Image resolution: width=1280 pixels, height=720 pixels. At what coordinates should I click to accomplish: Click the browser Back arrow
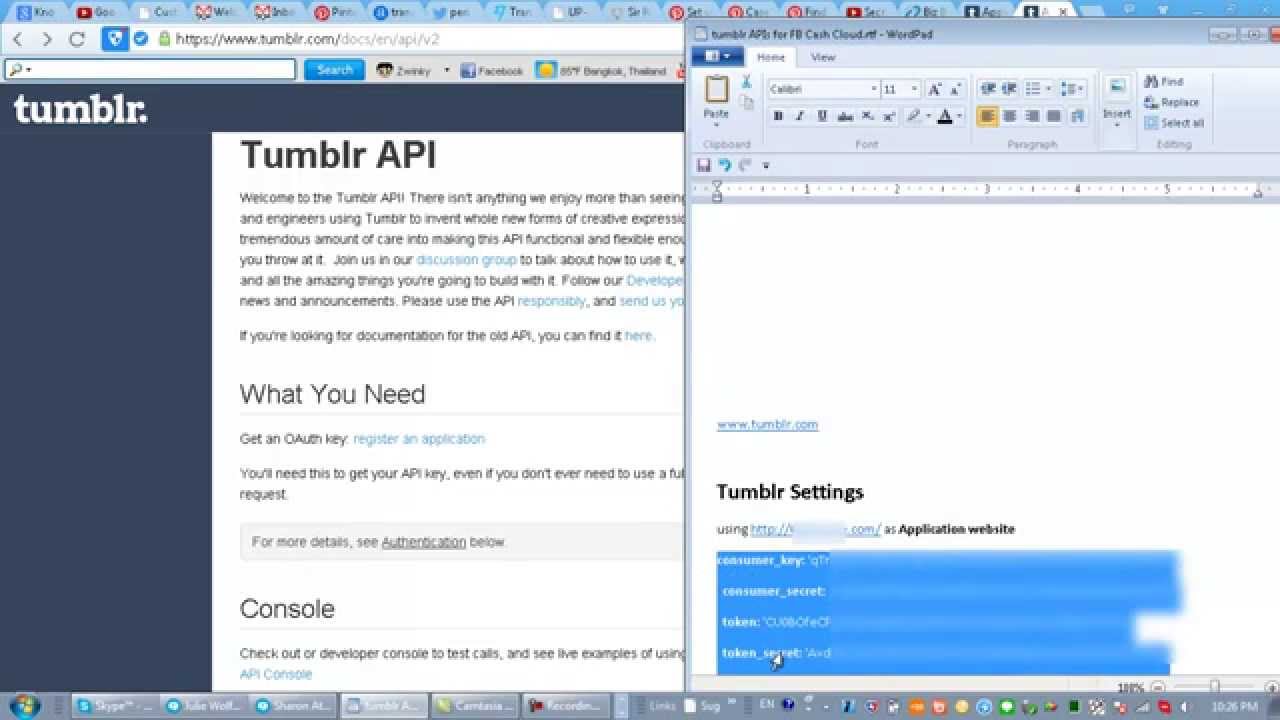[17, 40]
